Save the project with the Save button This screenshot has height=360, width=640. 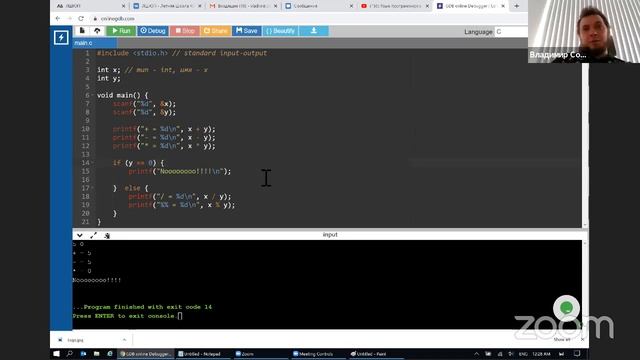247,31
